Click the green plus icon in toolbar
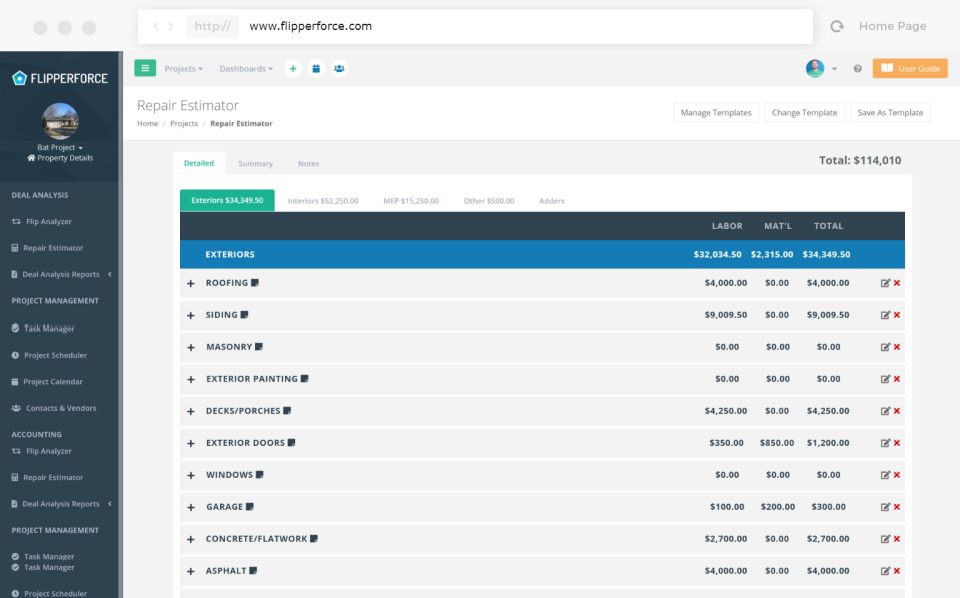 [x=293, y=68]
